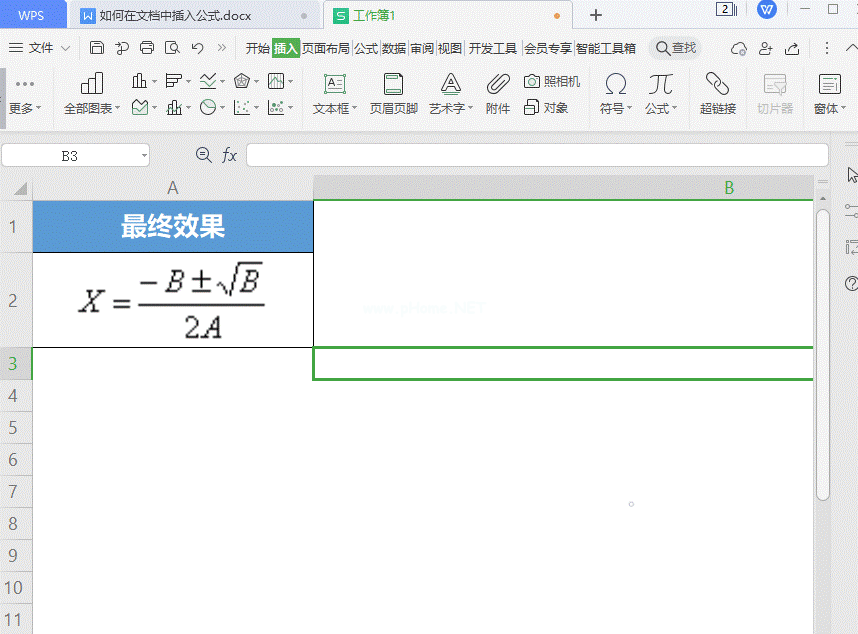Expand quick toolbar overflow chevrons
The image size is (858, 634).
(x=222, y=48)
